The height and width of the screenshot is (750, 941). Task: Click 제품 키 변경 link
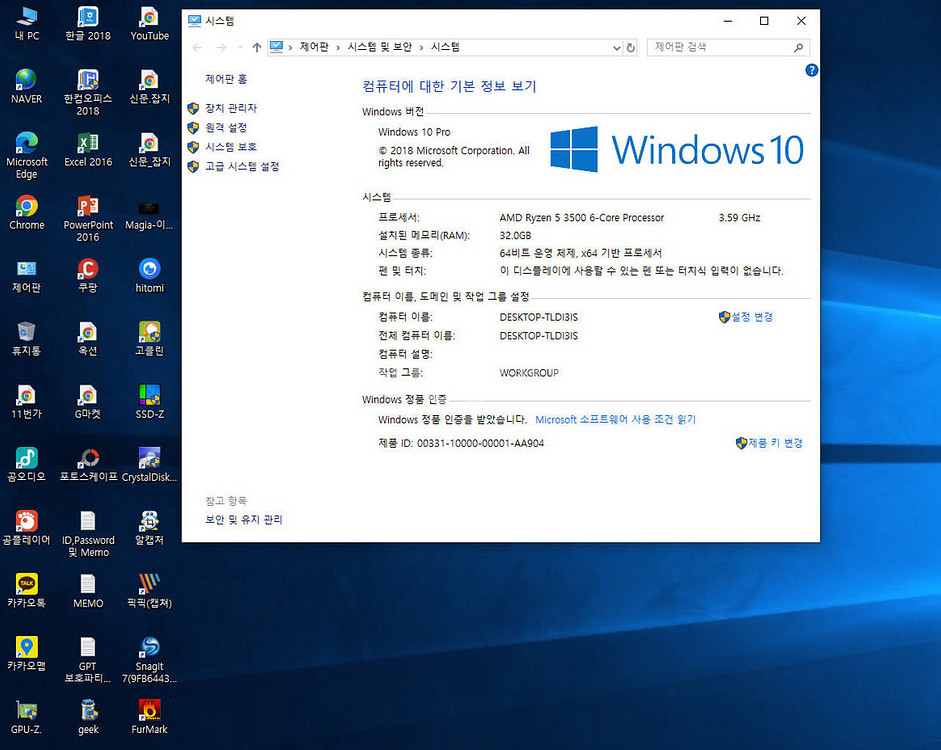click(x=775, y=443)
